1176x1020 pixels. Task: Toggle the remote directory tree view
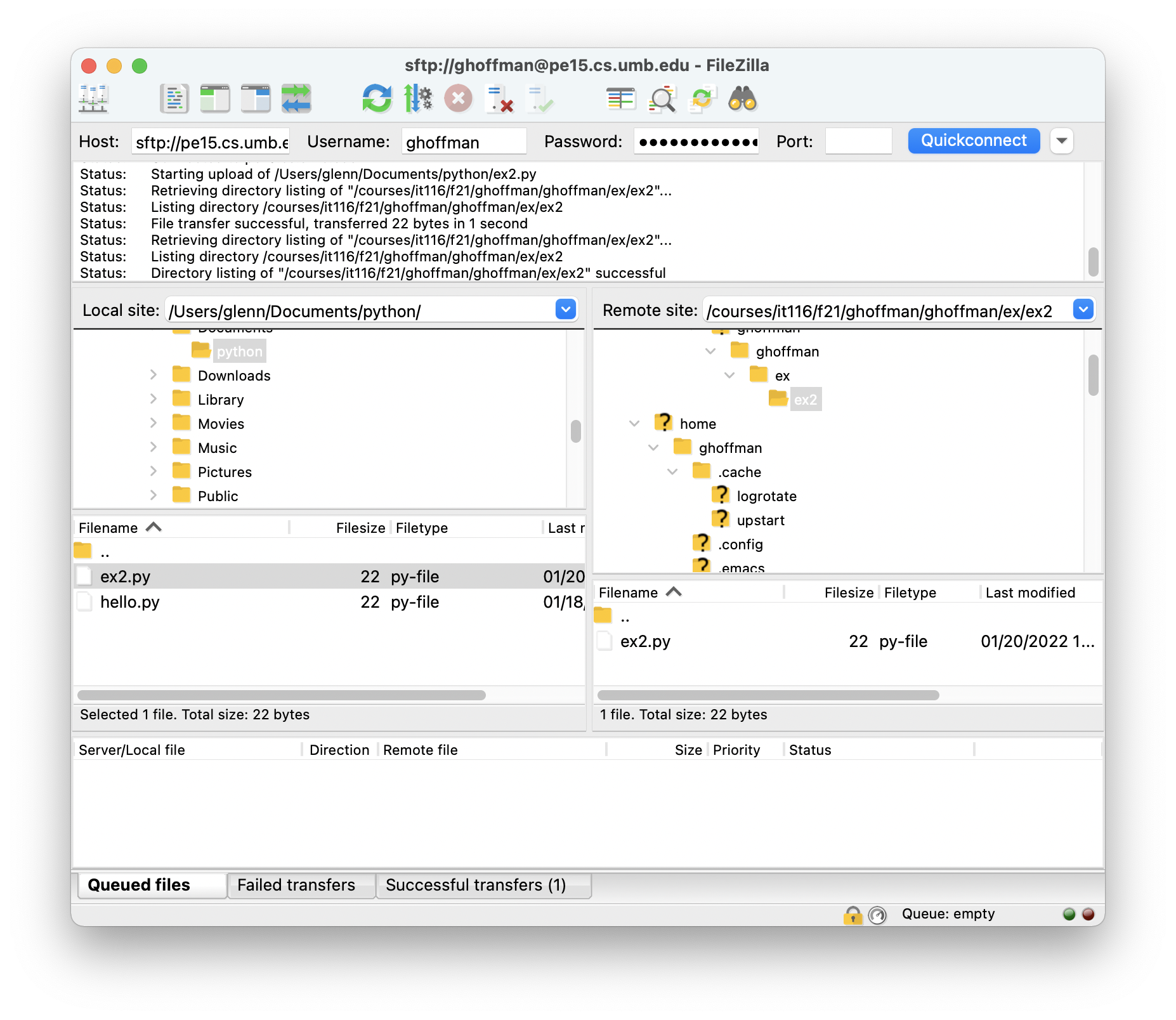256,99
